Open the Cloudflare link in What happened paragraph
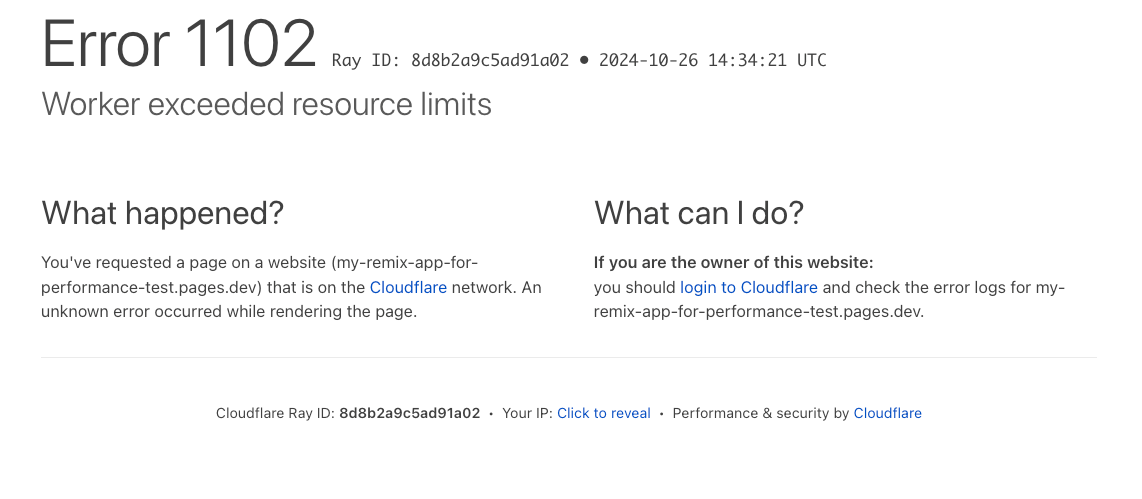The height and width of the screenshot is (499, 1142). [408, 287]
